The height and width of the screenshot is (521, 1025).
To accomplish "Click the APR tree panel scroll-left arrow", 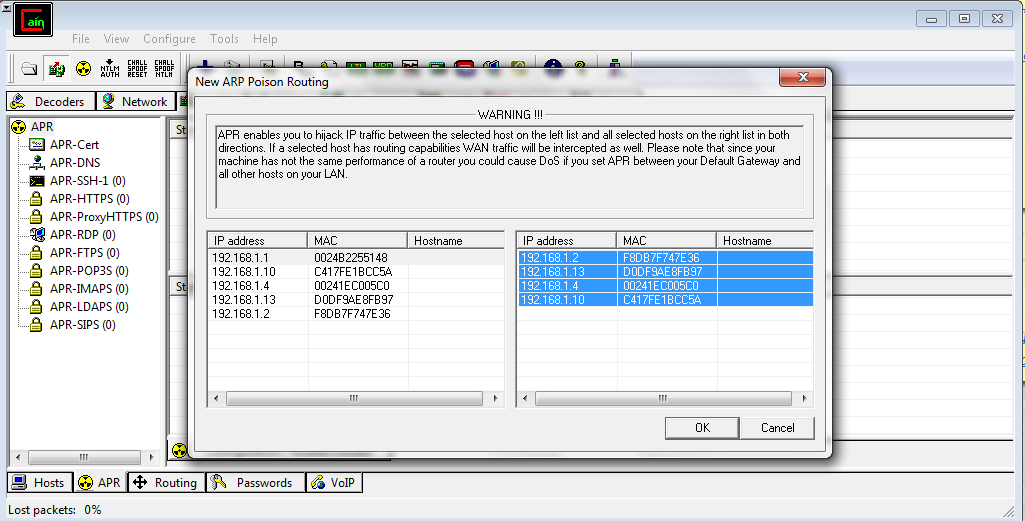I will click(18, 457).
